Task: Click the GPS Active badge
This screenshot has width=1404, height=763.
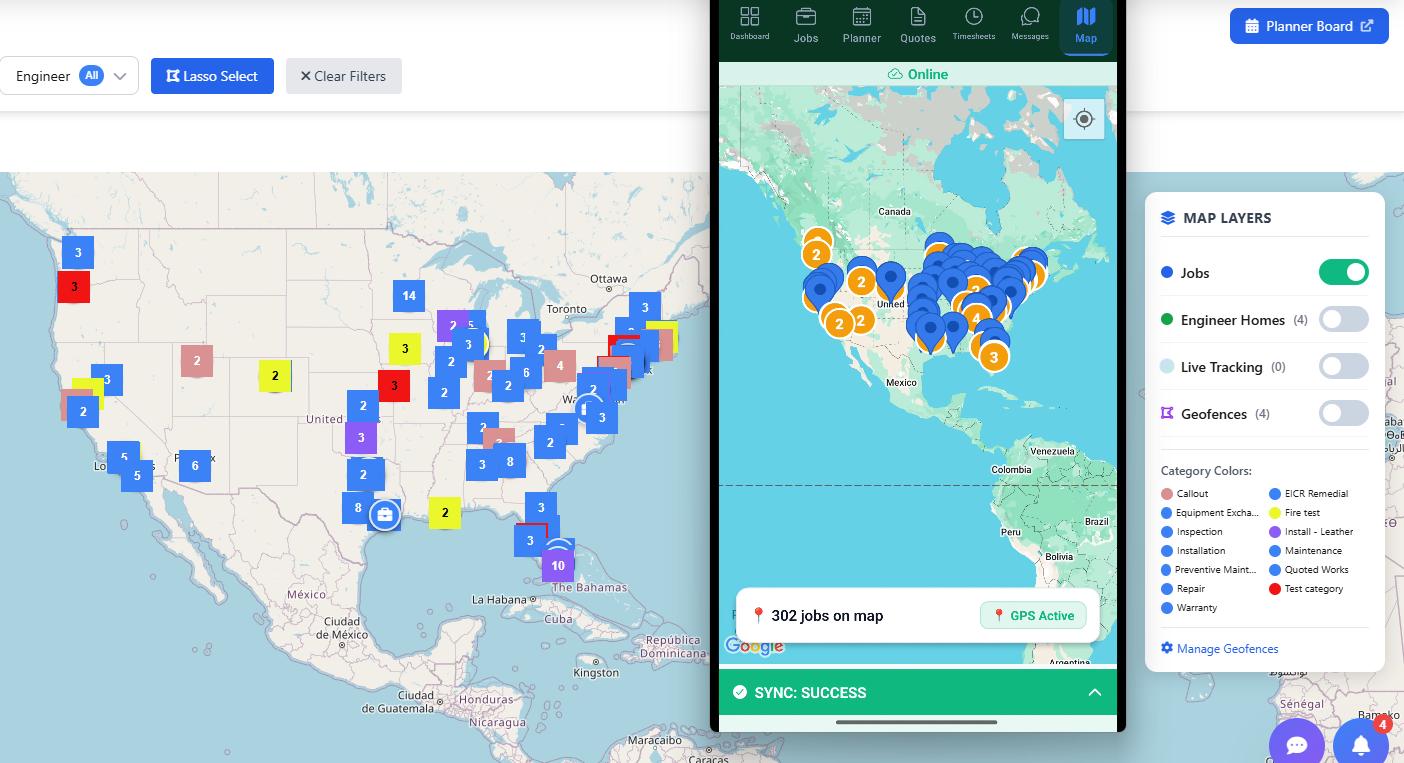Action: pyautogui.click(x=1033, y=616)
